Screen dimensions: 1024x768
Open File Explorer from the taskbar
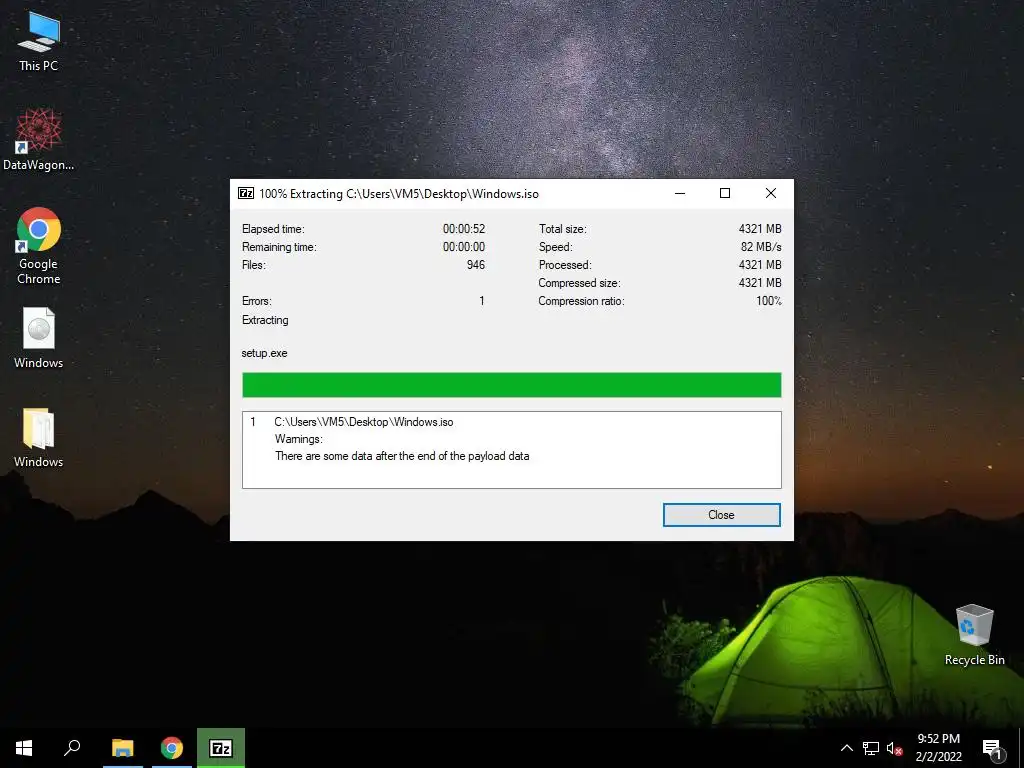coord(122,748)
